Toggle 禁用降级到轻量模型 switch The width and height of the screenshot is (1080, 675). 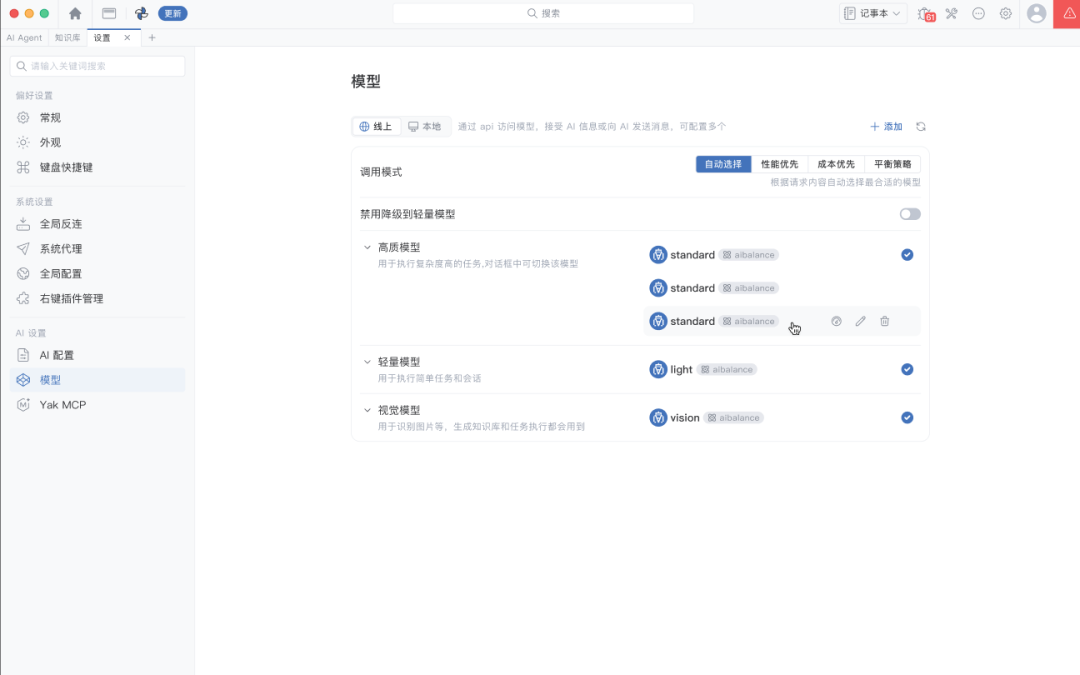[x=910, y=214]
